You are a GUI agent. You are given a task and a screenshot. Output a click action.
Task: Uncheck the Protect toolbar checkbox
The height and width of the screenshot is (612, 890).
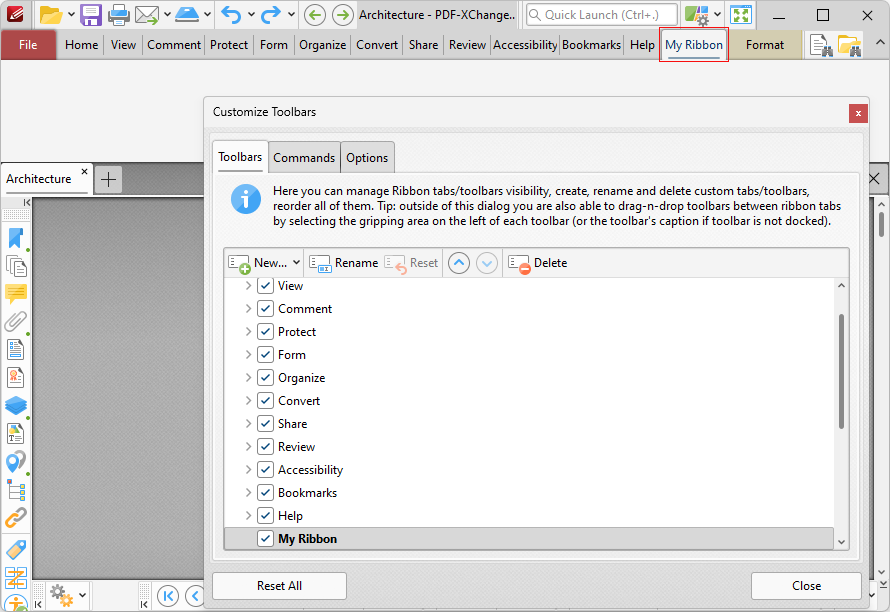265,332
